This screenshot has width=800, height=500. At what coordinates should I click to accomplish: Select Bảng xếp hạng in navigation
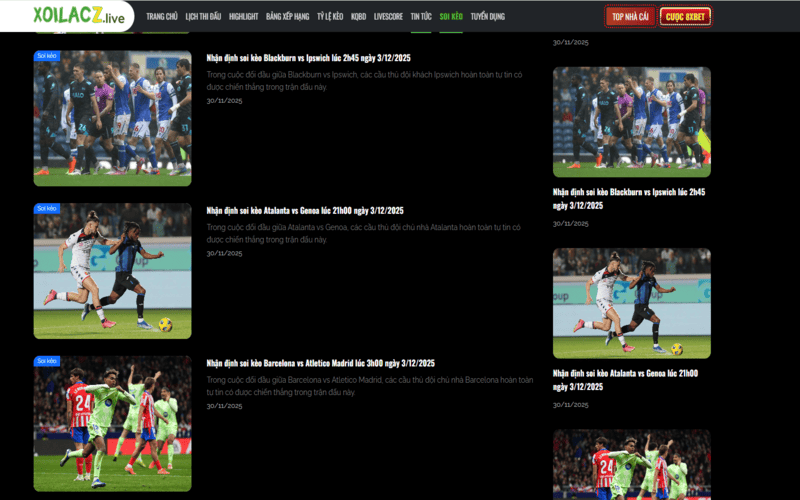(x=287, y=17)
